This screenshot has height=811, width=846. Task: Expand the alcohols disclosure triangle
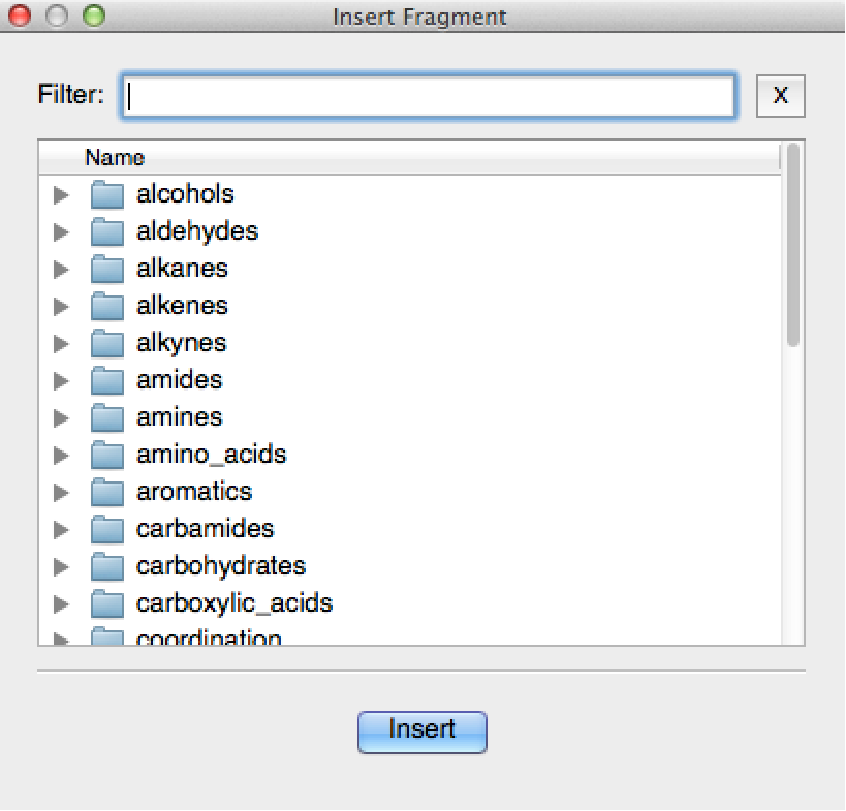(x=62, y=194)
